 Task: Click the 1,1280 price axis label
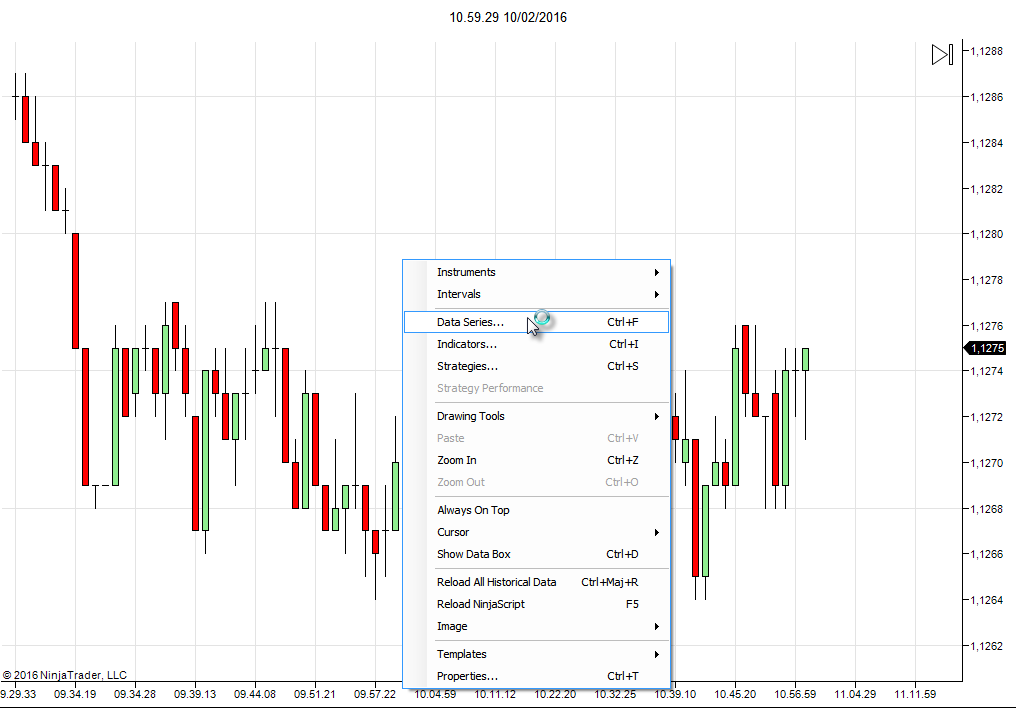[x=986, y=234]
